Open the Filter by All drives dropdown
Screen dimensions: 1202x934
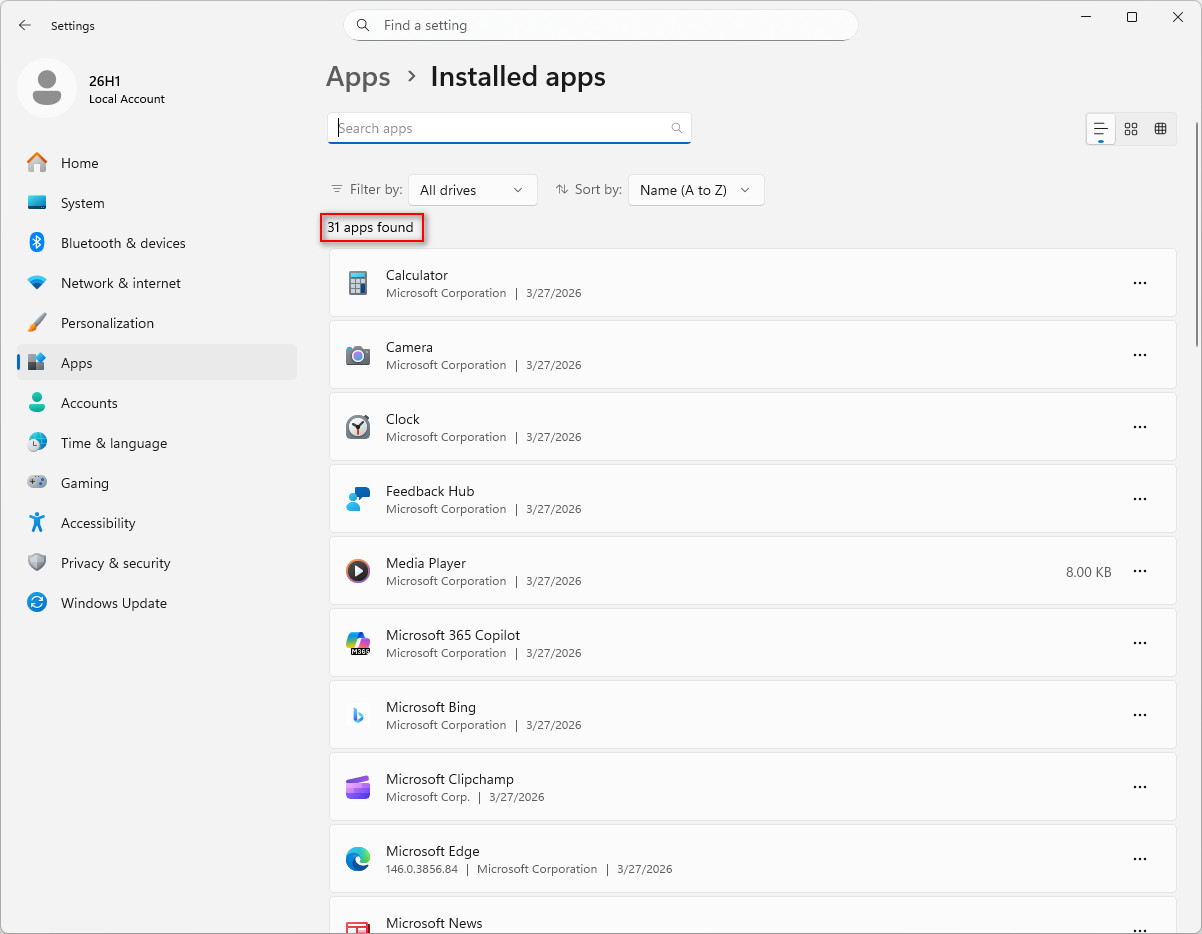point(472,190)
